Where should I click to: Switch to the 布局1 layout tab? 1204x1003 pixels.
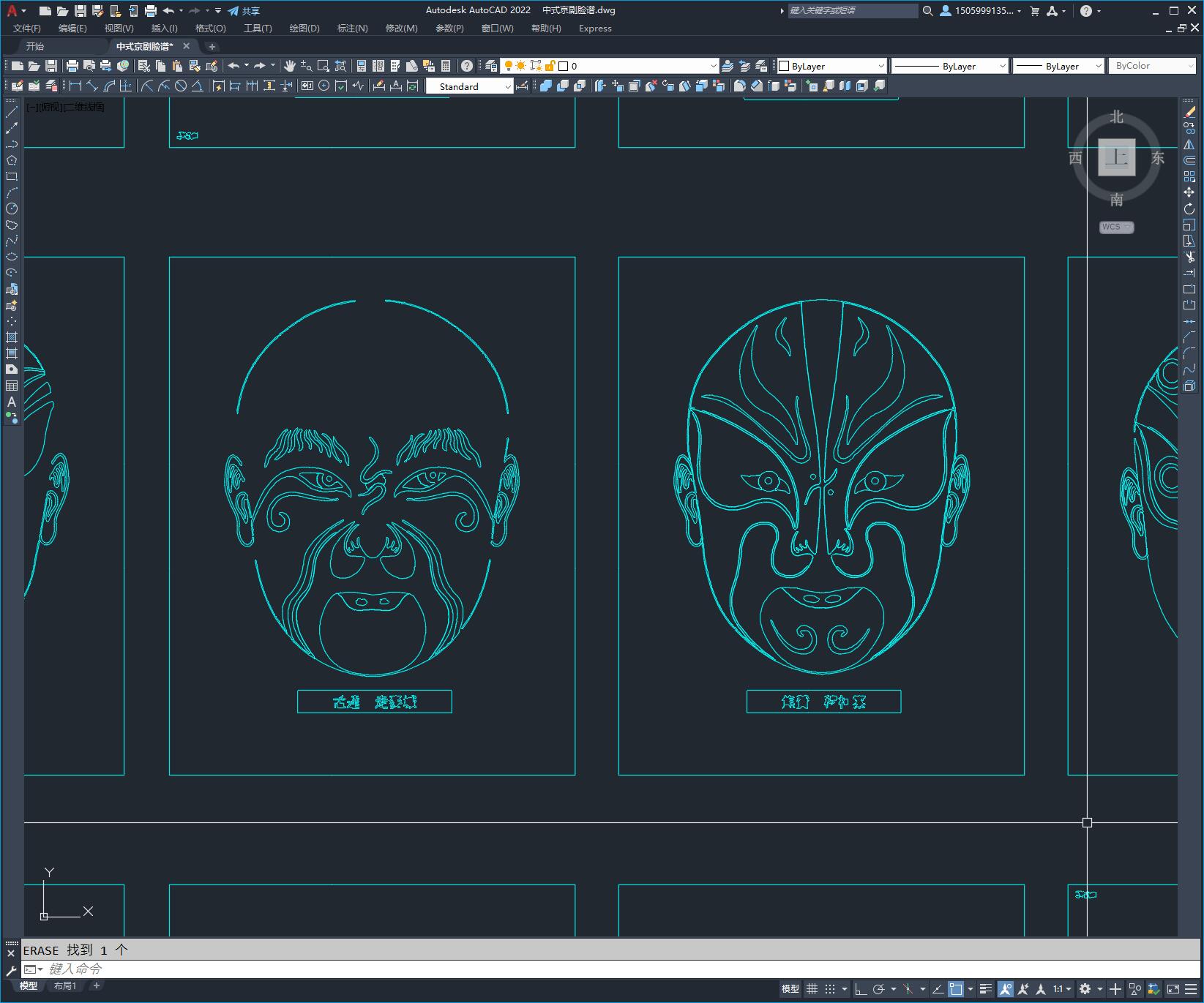[x=65, y=985]
